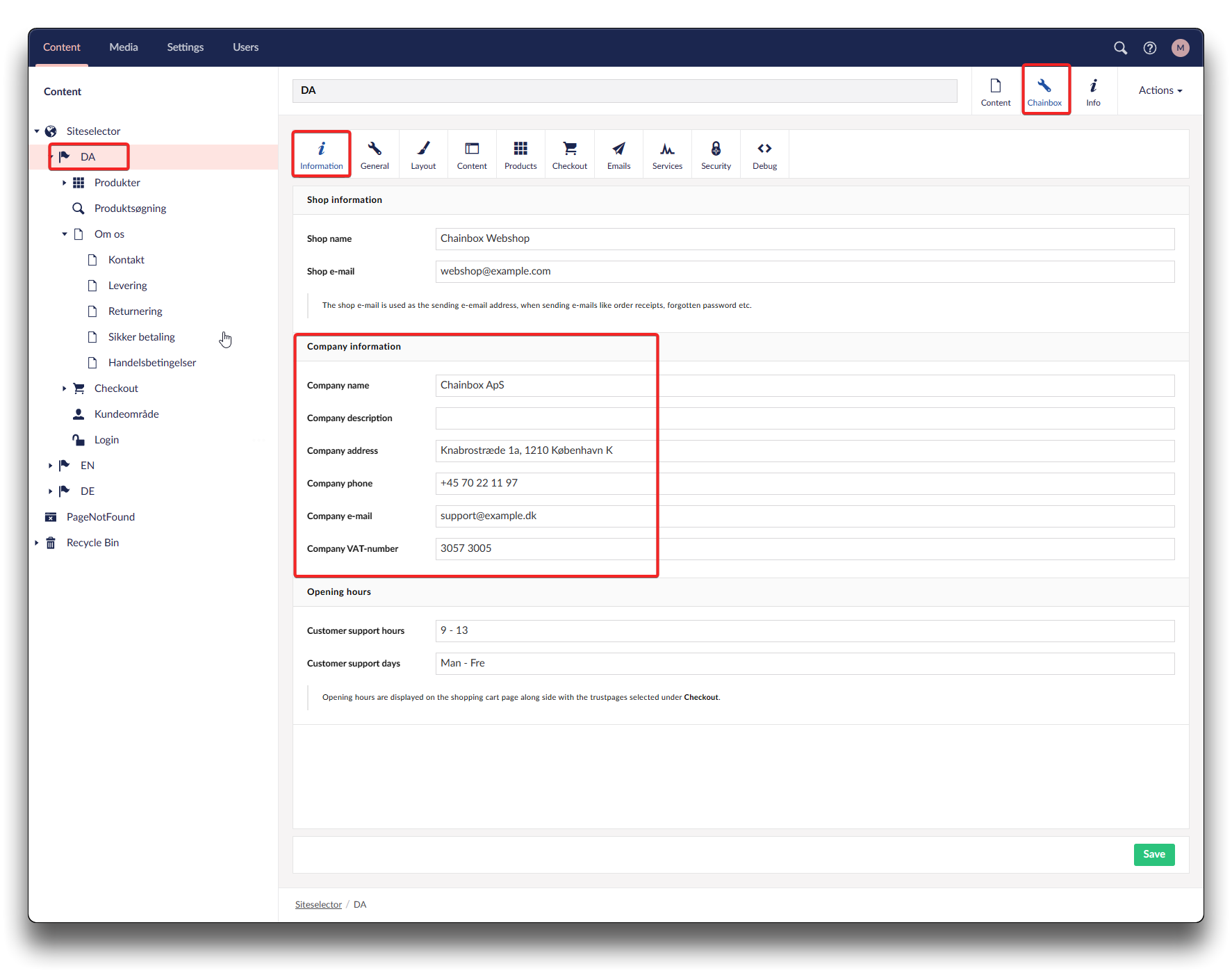Expand the Produkter tree node

64,183
